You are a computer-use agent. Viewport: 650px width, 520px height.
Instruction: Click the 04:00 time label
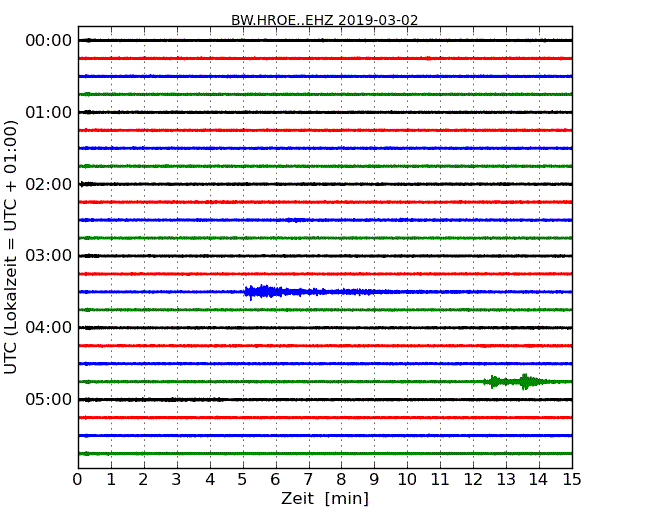coord(49,328)
